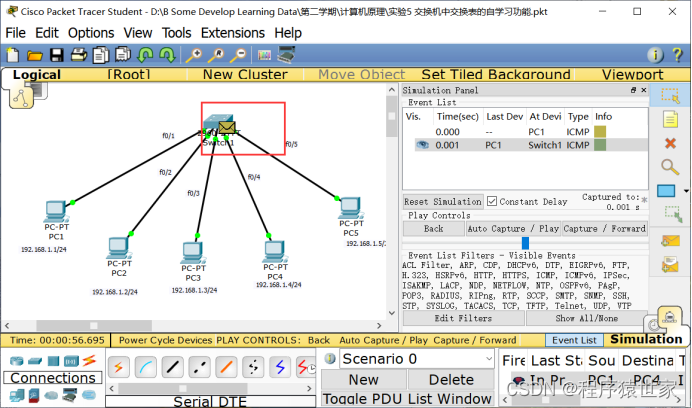Save the file with the floppy disk icon

click(x=56, y=55)
